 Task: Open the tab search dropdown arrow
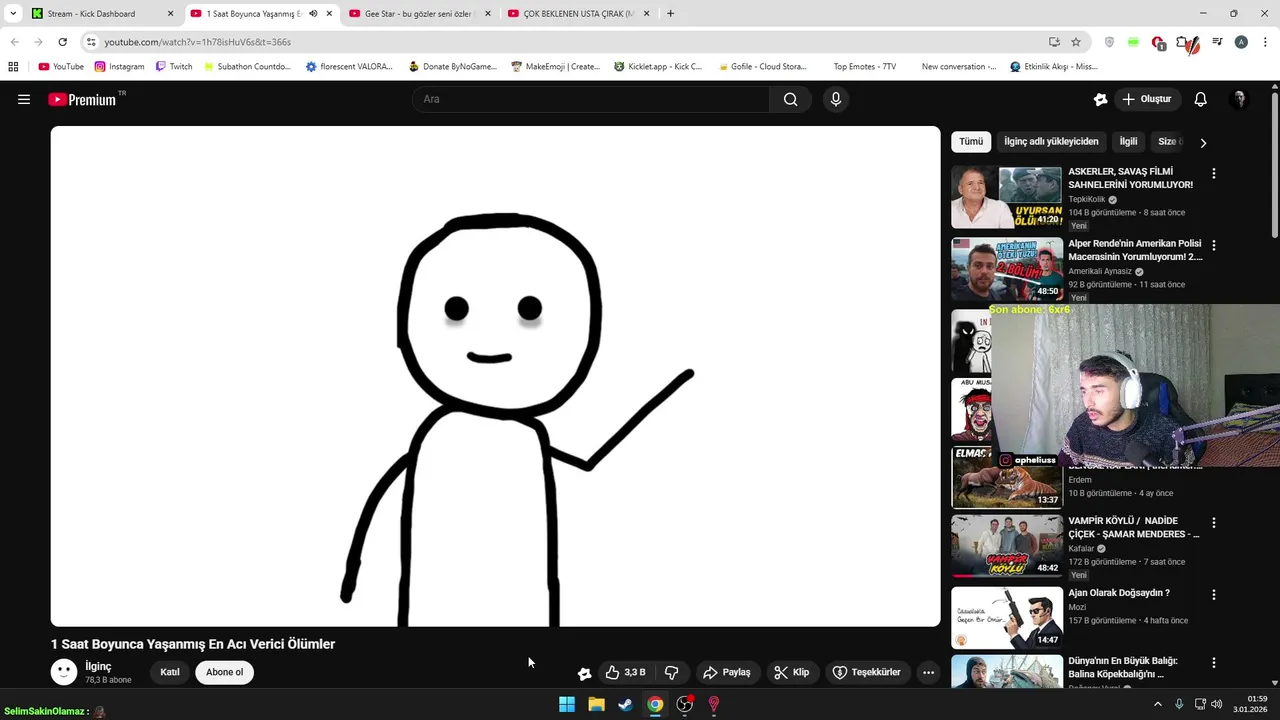pos(13,14)
